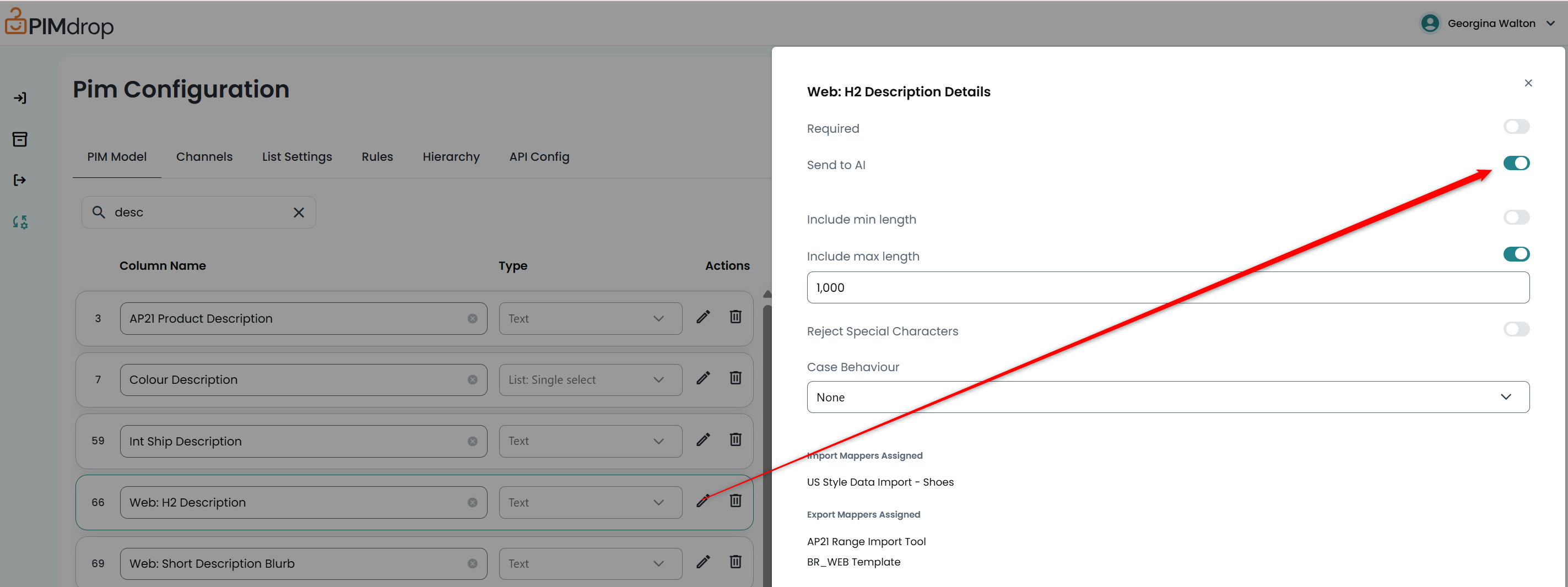Delete the Web: H2 Description column
Image resolution: width=1568 pixels, height=587 pixels.
click(736, 501)
